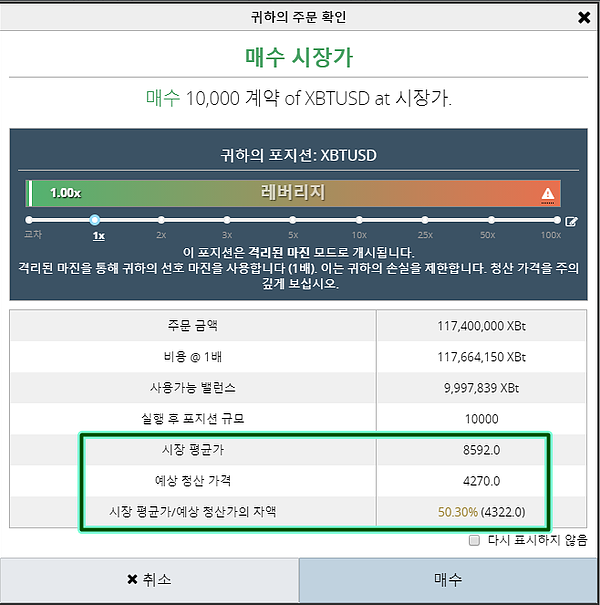Move leverage to the 50x stop

click(487, 220)
